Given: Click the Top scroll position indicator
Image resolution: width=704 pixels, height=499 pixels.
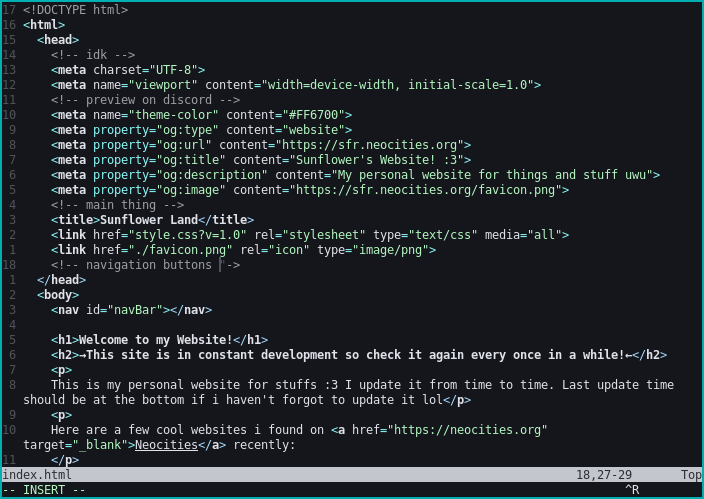Looking at the screenshot, I should pyautogui.click(x=690, y=475).
